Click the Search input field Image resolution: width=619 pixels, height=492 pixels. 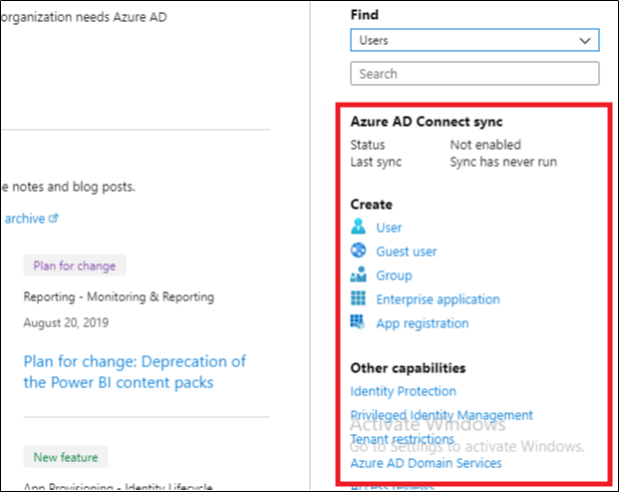474,74
